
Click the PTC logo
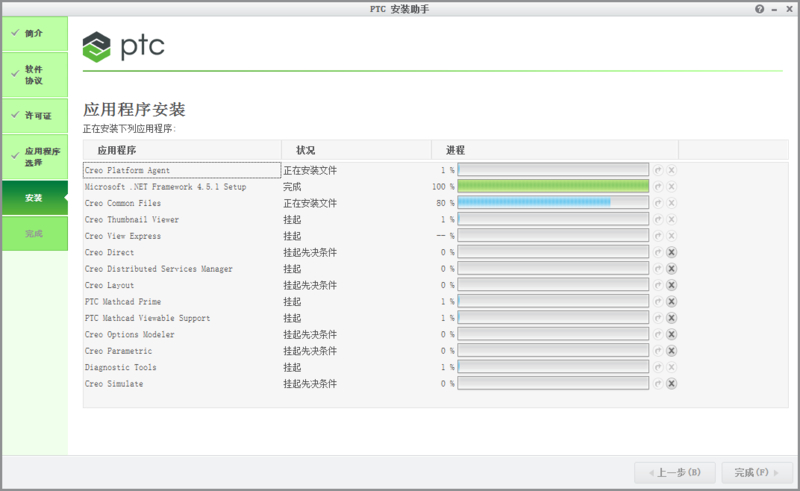pyautogui.click(x=124, y=46)
